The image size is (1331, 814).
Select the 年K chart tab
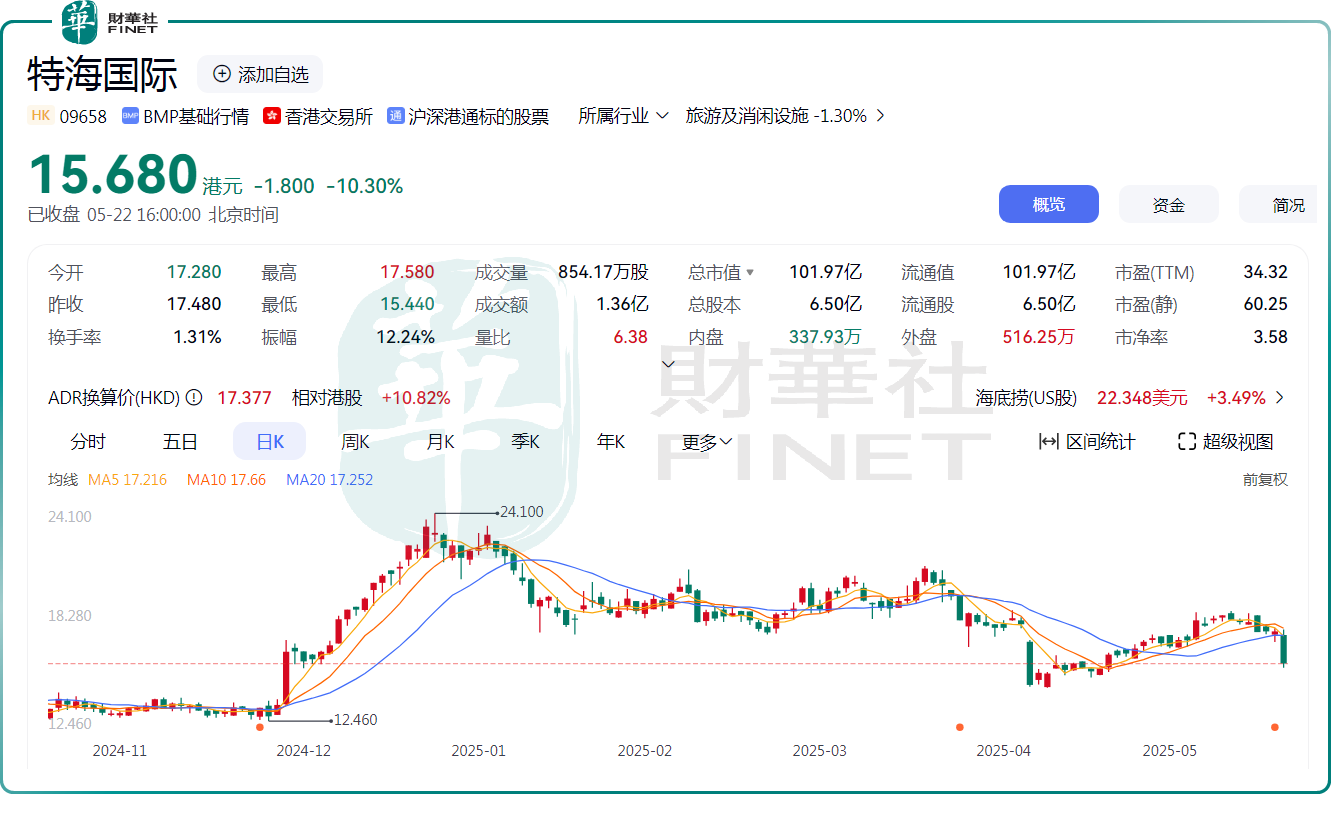pos(610,441)
